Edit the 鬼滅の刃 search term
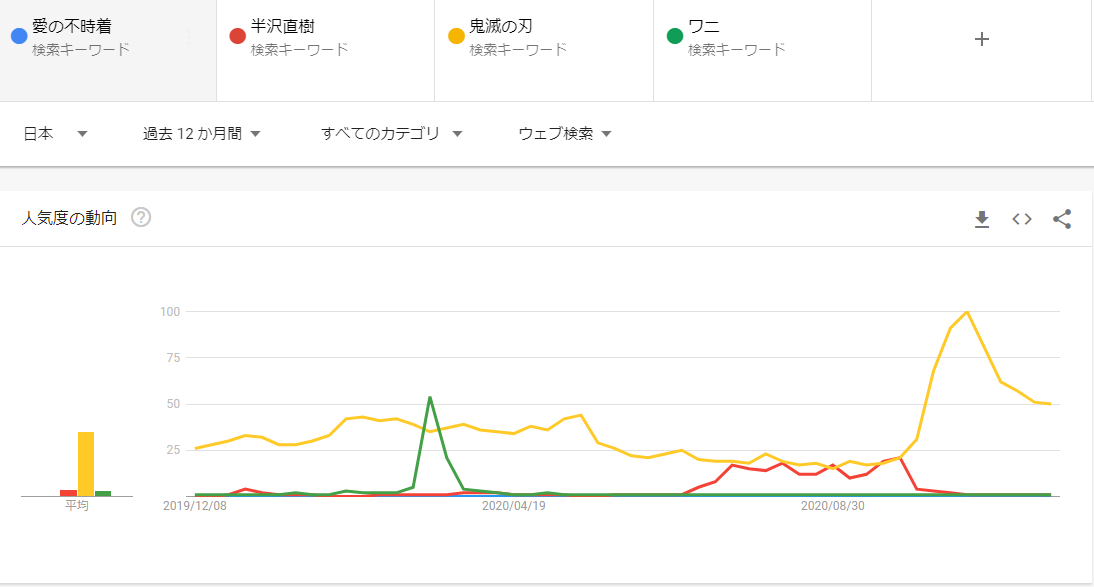The image size is (1094, 587). coord(500,27)
